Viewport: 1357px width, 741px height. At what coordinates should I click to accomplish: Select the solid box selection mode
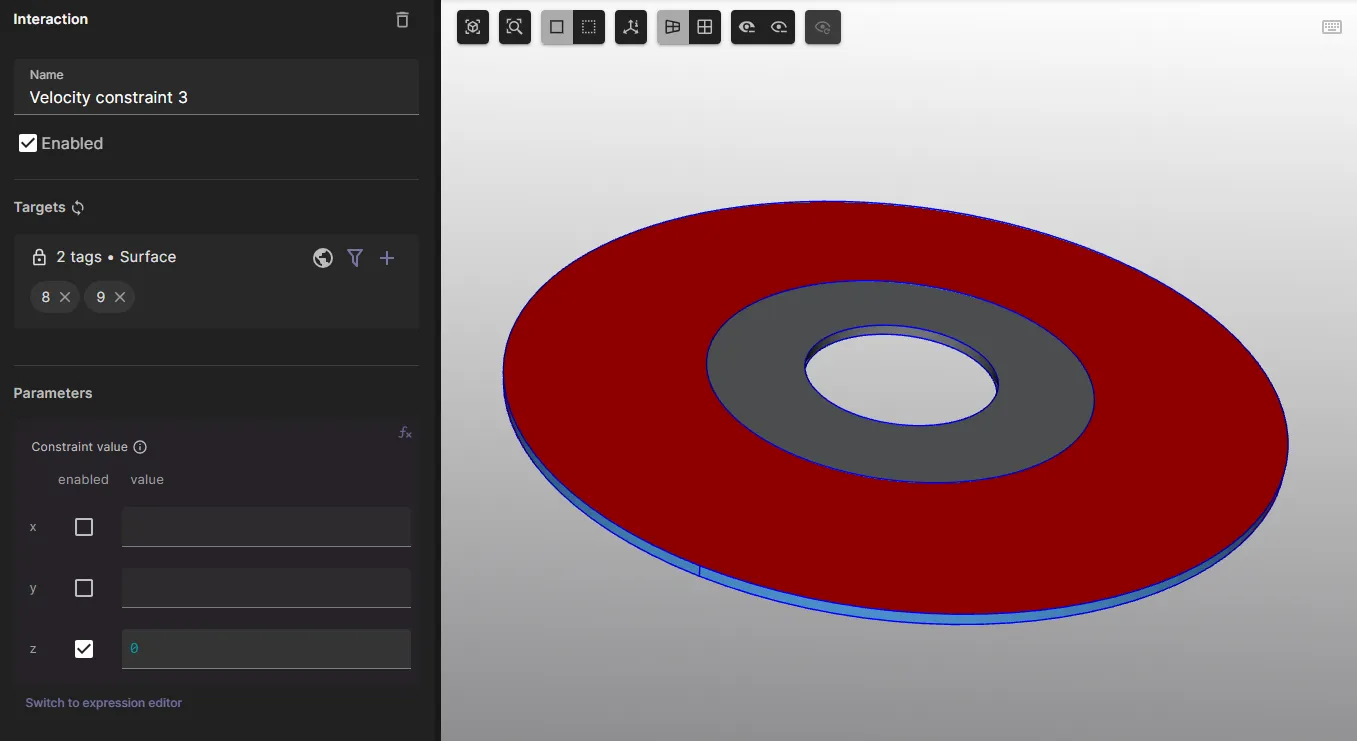point(557,27)
